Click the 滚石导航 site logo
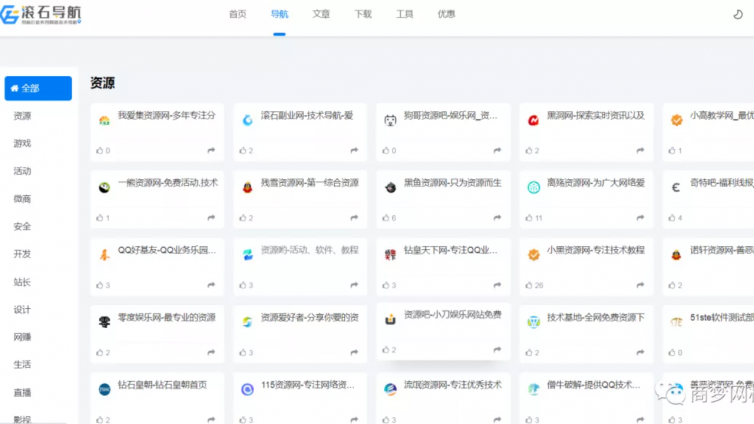754x424 pixels. click(41, 14)
